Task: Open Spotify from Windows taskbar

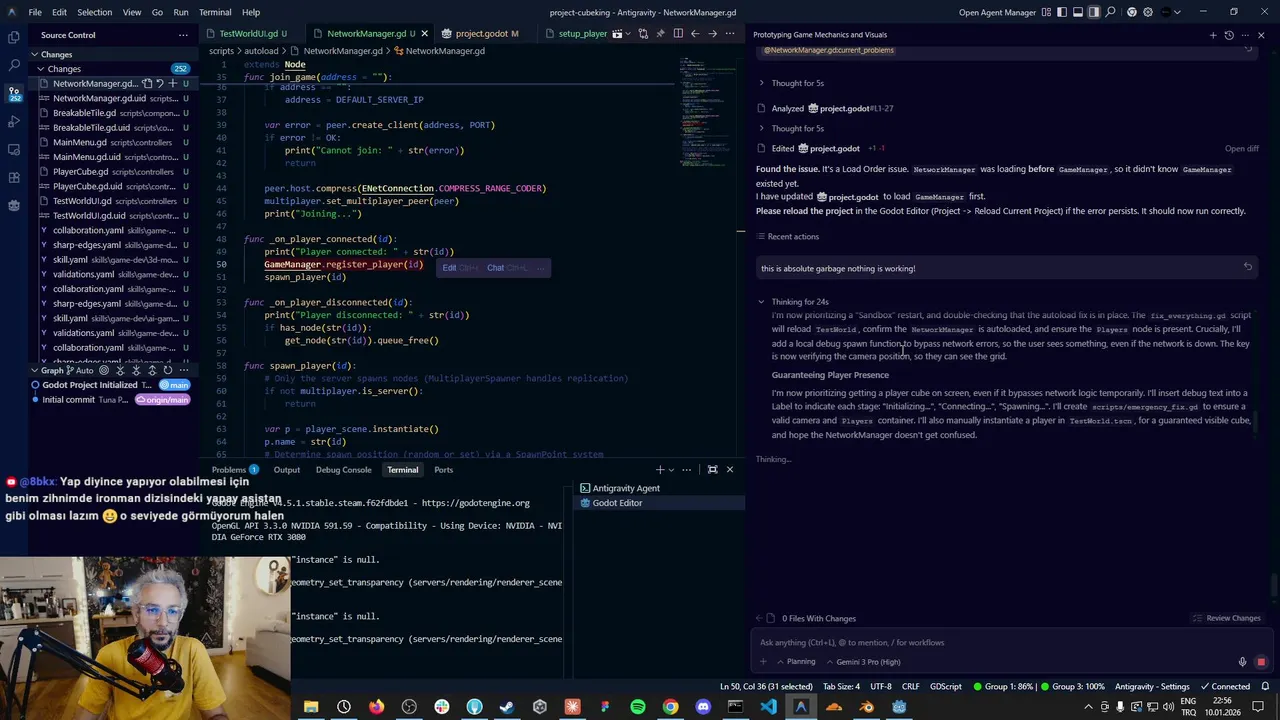Action: pyautogui.click(x=638, y=707)
